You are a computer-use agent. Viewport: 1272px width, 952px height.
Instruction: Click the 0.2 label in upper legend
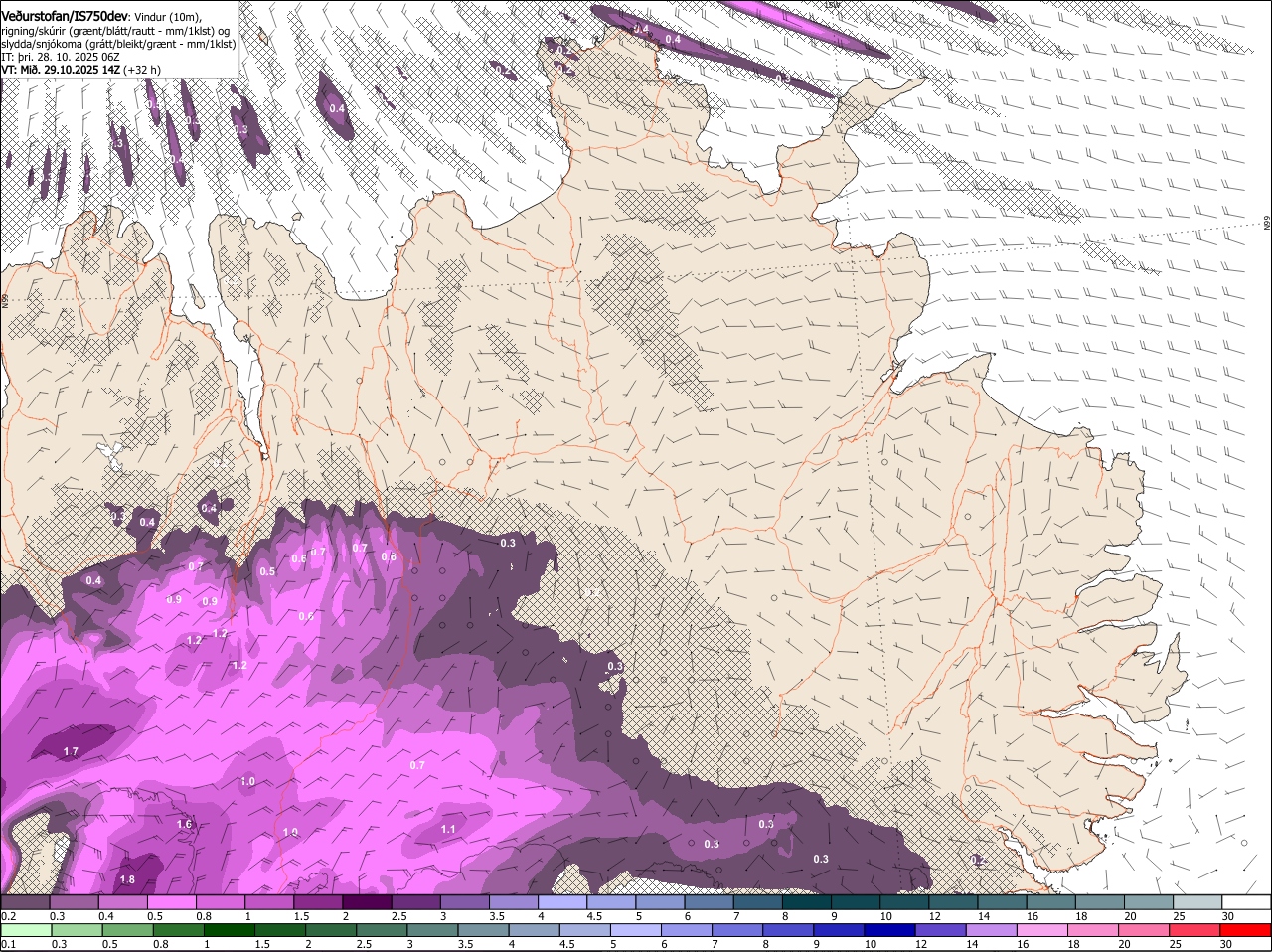point(8,915)
